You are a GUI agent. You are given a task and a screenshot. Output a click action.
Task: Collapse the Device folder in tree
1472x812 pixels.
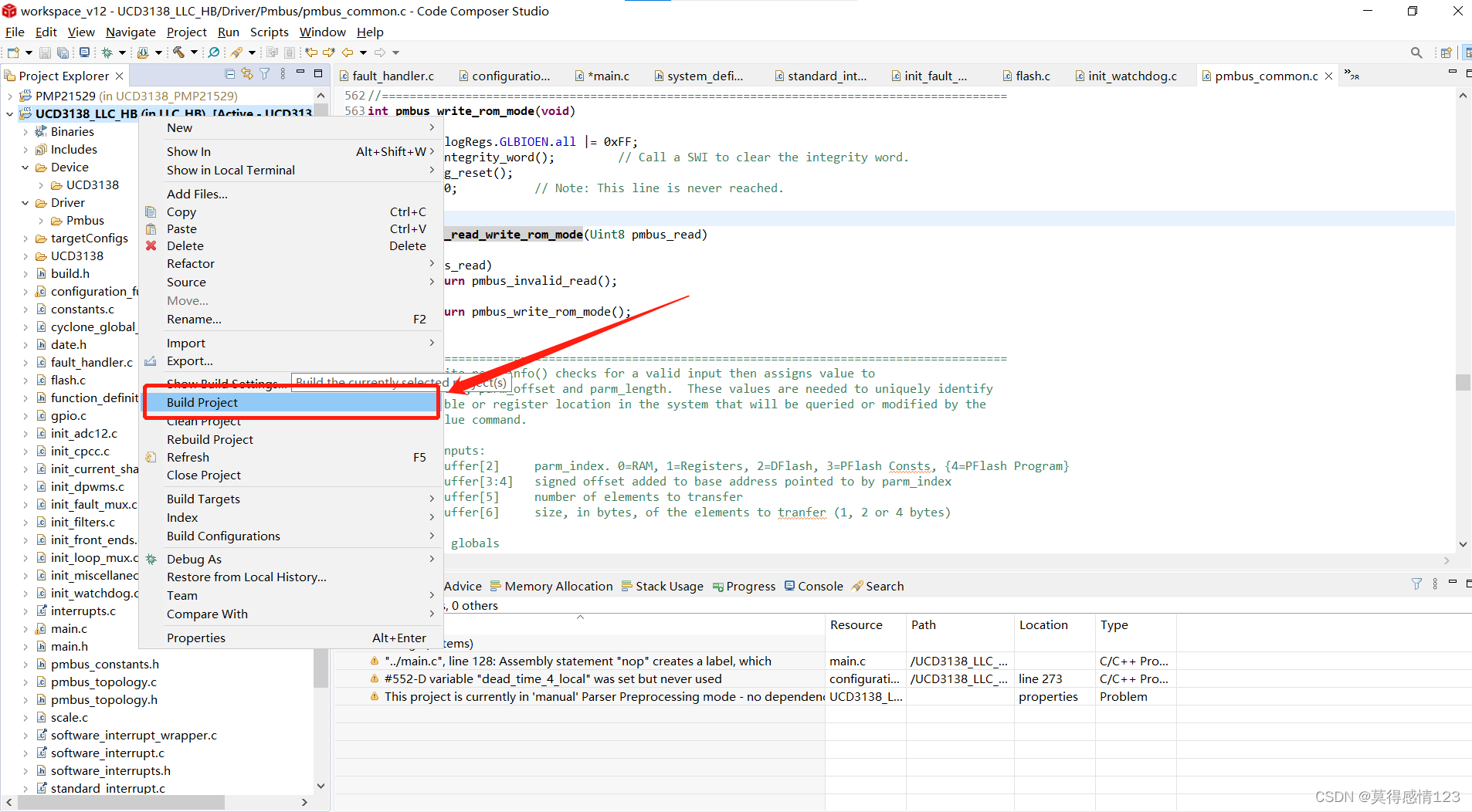click(25, 167)
